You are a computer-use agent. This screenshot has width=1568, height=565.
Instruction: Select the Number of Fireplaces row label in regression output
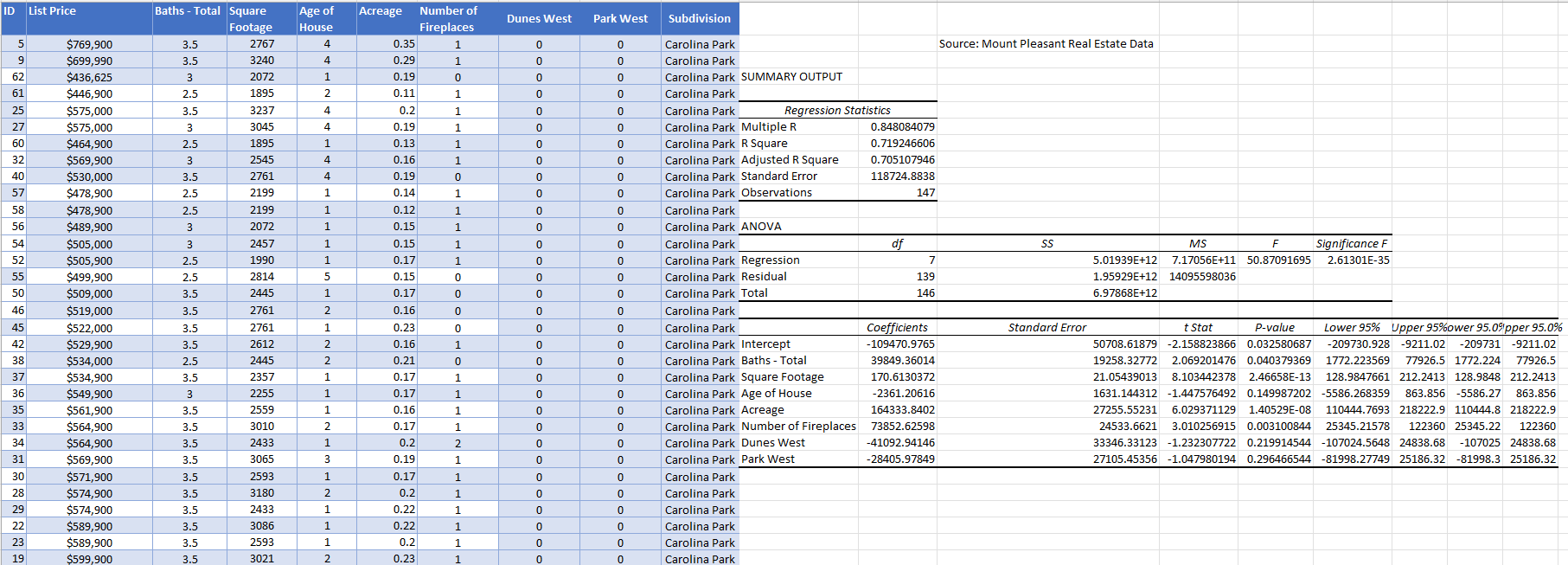click(x=798, y=427)
